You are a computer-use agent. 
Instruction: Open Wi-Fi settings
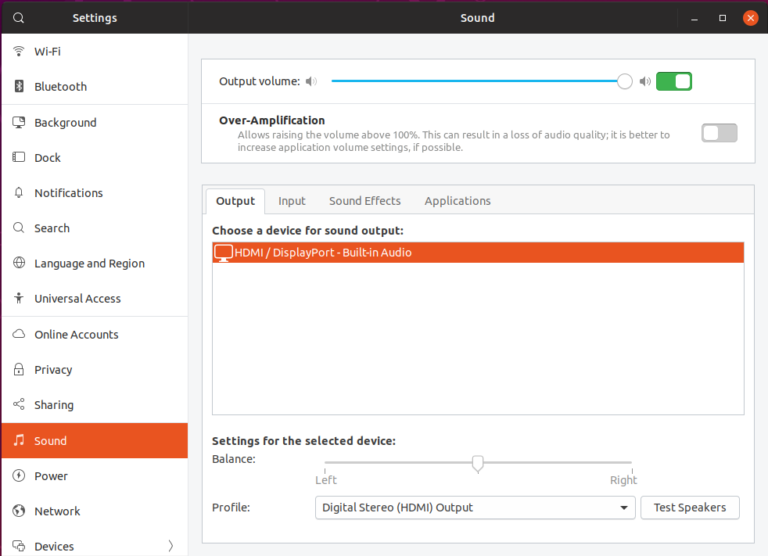(x=95, y=51)
